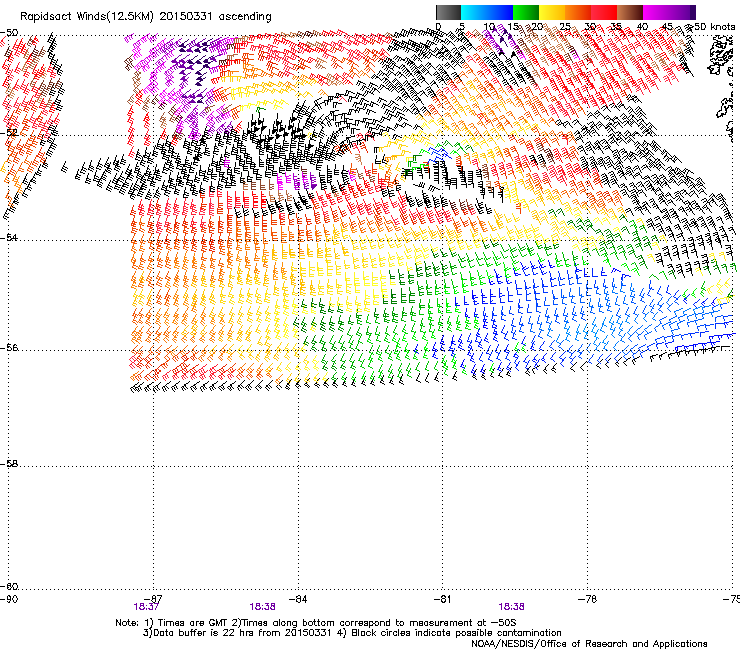Click the gray 0-5 knots legend segment
The image size is (740, 650).
tap(448, 12)
